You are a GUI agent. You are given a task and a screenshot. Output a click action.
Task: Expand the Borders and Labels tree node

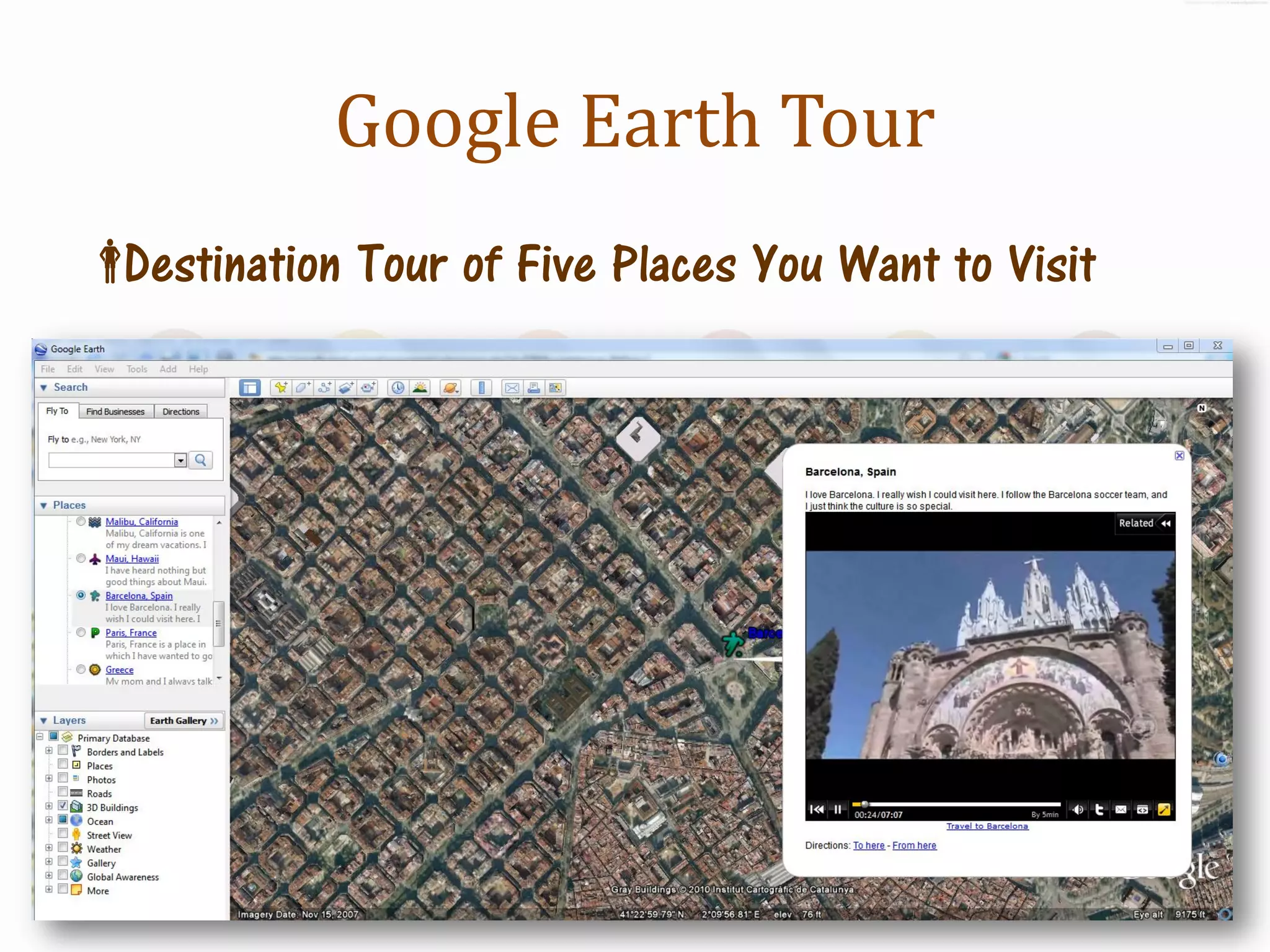click(49, 751)
